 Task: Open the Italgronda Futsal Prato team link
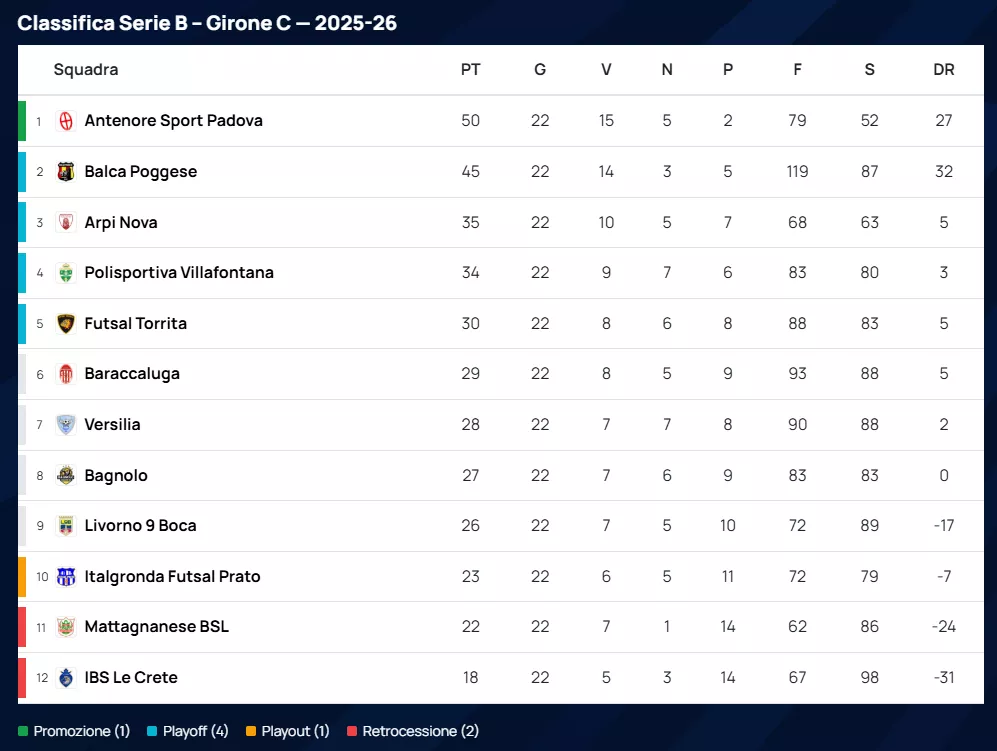click(172, 577)
